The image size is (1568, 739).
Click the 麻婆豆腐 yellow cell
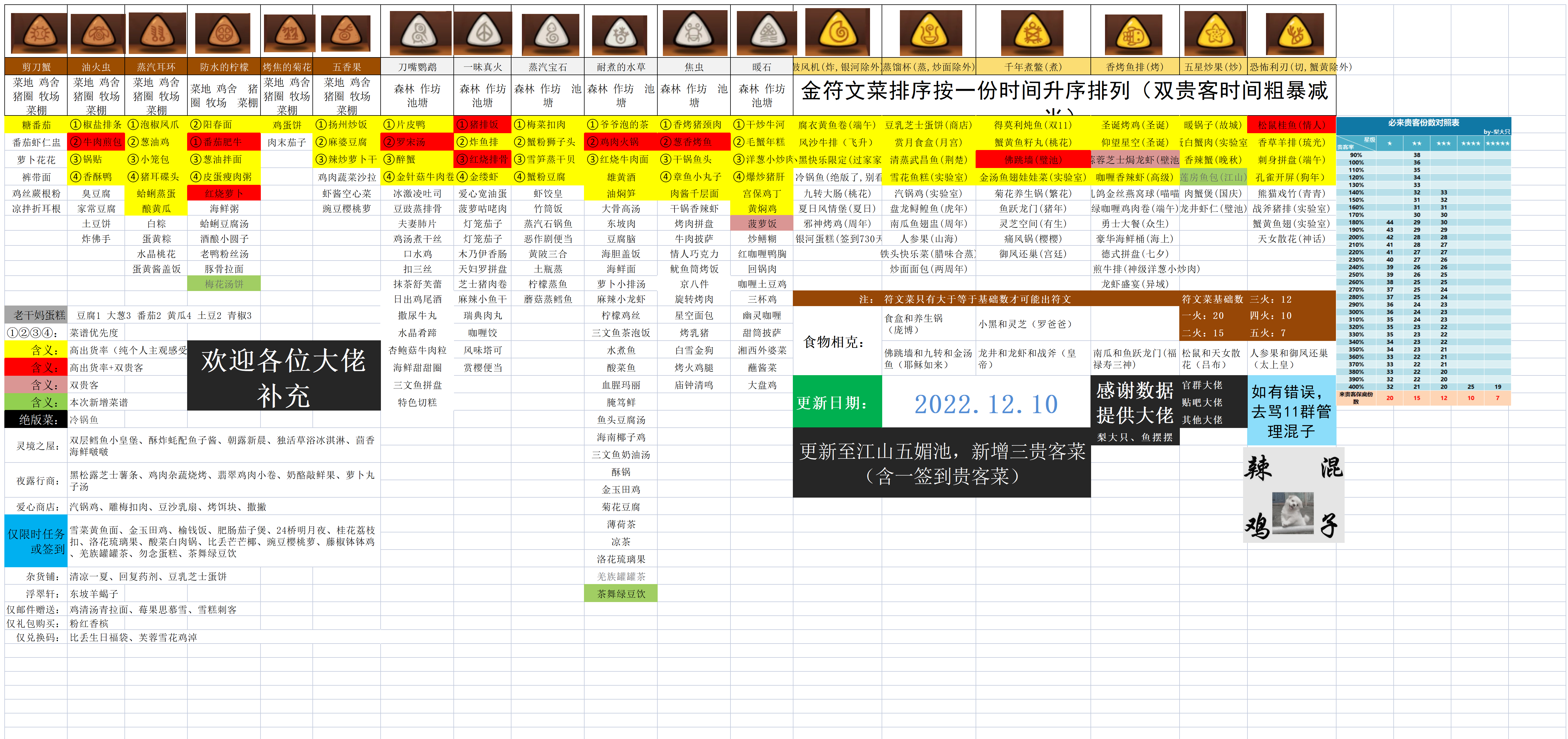coord(347,142)
